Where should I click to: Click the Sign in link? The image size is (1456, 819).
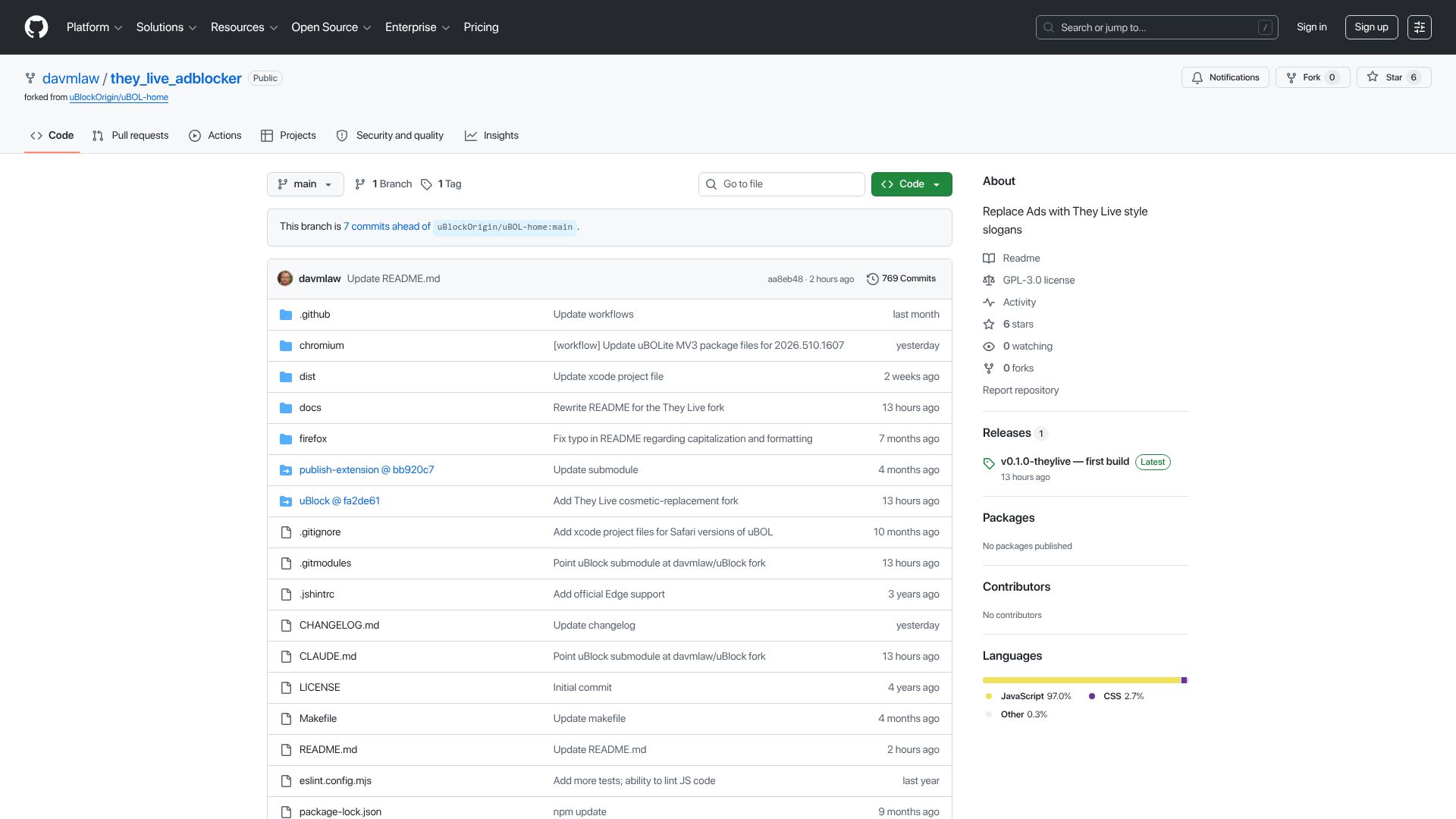pyautogui.click(x=1312, y=27)
